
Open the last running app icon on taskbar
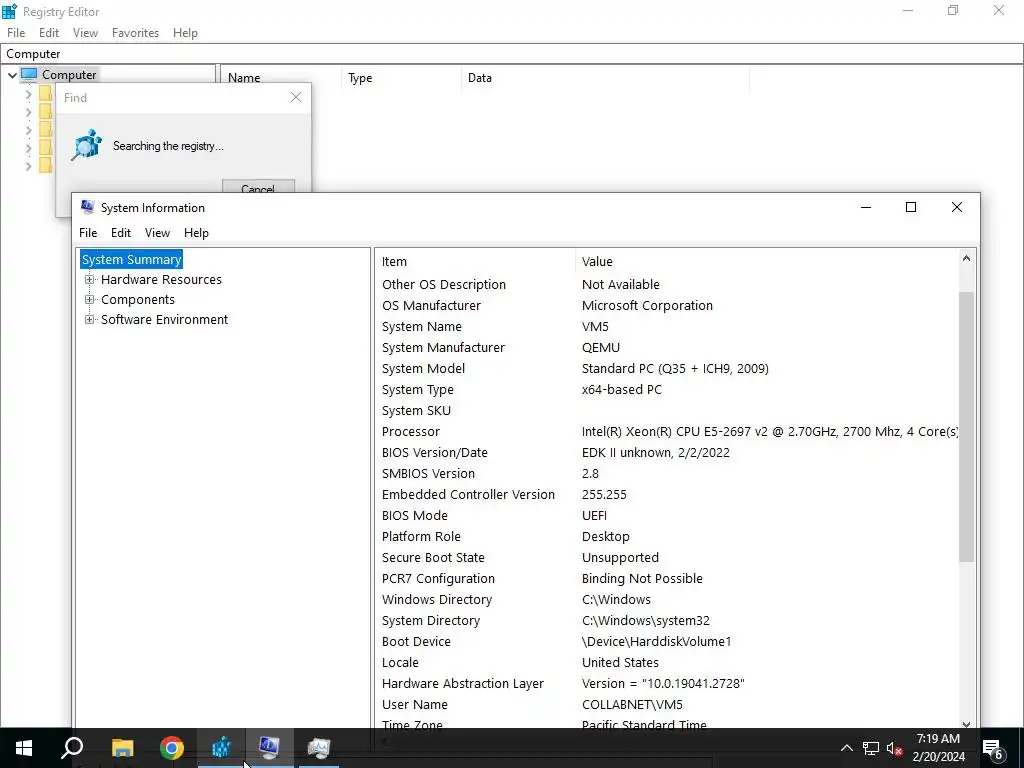[x=319, y=748]
